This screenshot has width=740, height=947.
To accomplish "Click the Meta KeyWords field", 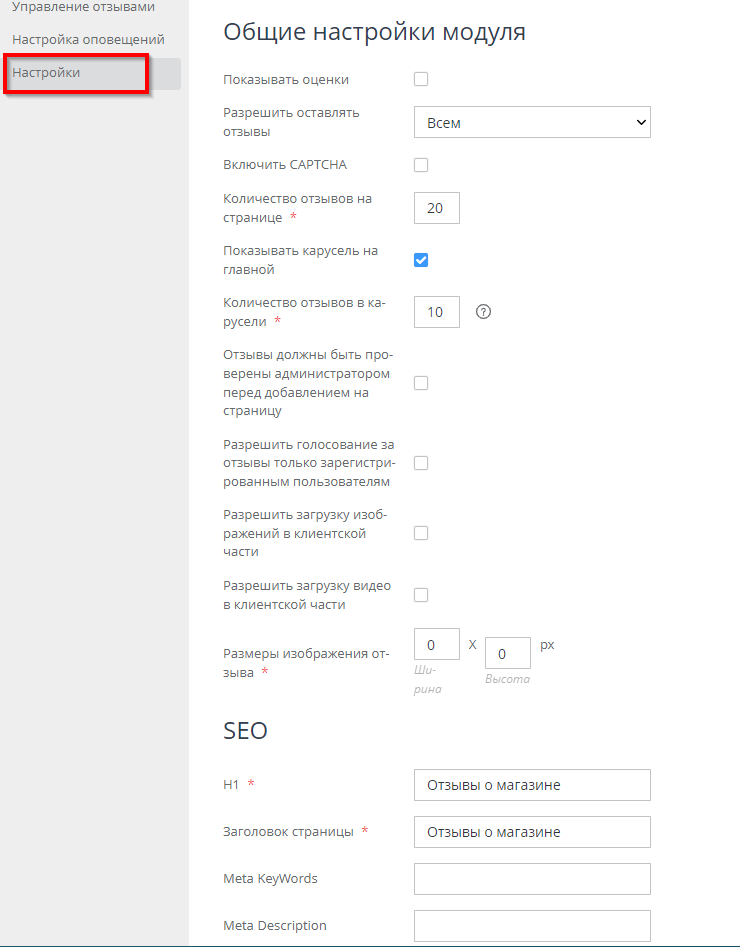I will 532,879.
